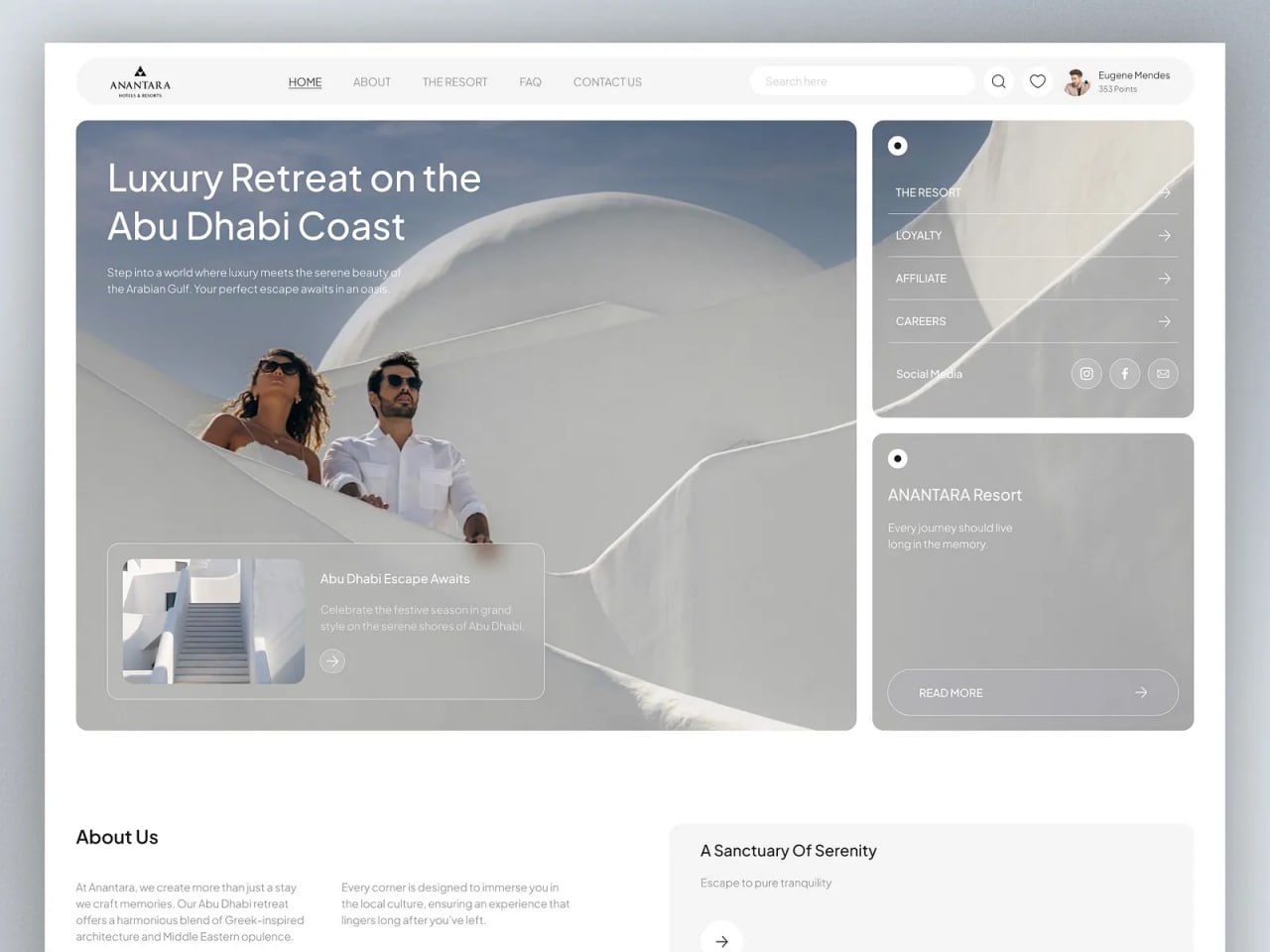This screenshot has height=952, width=1270.
Task: Click the Escape to pure tranquility text
Action: coord(766,883)
